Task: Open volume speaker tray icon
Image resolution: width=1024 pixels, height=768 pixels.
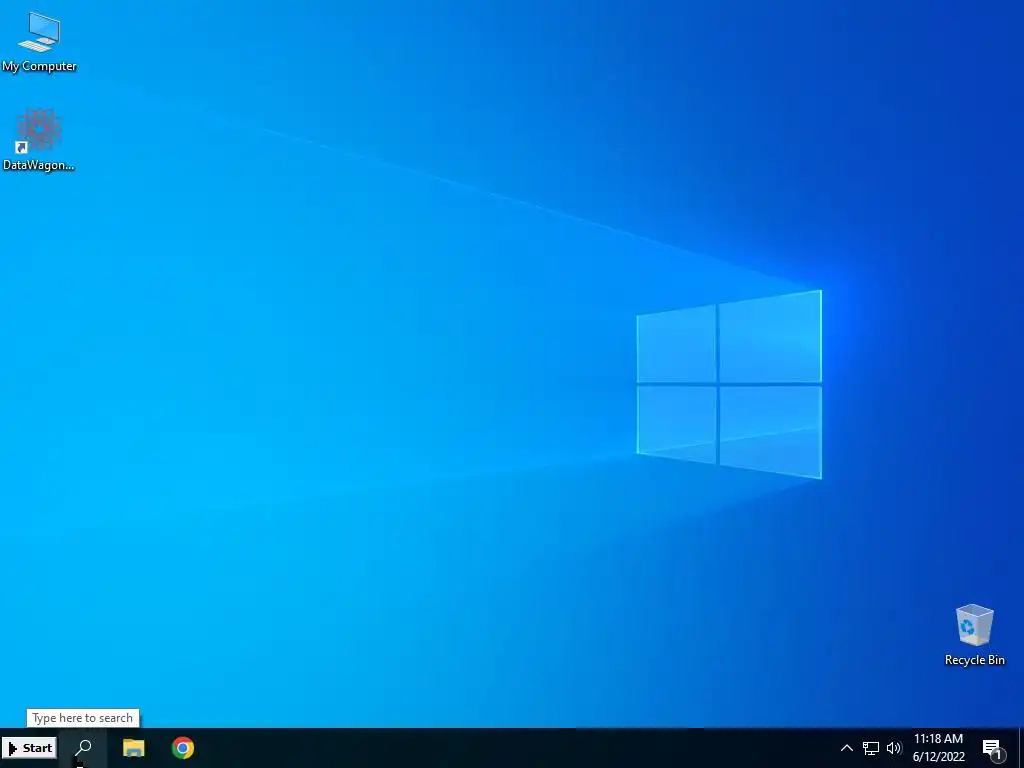Action: point(894,748)
